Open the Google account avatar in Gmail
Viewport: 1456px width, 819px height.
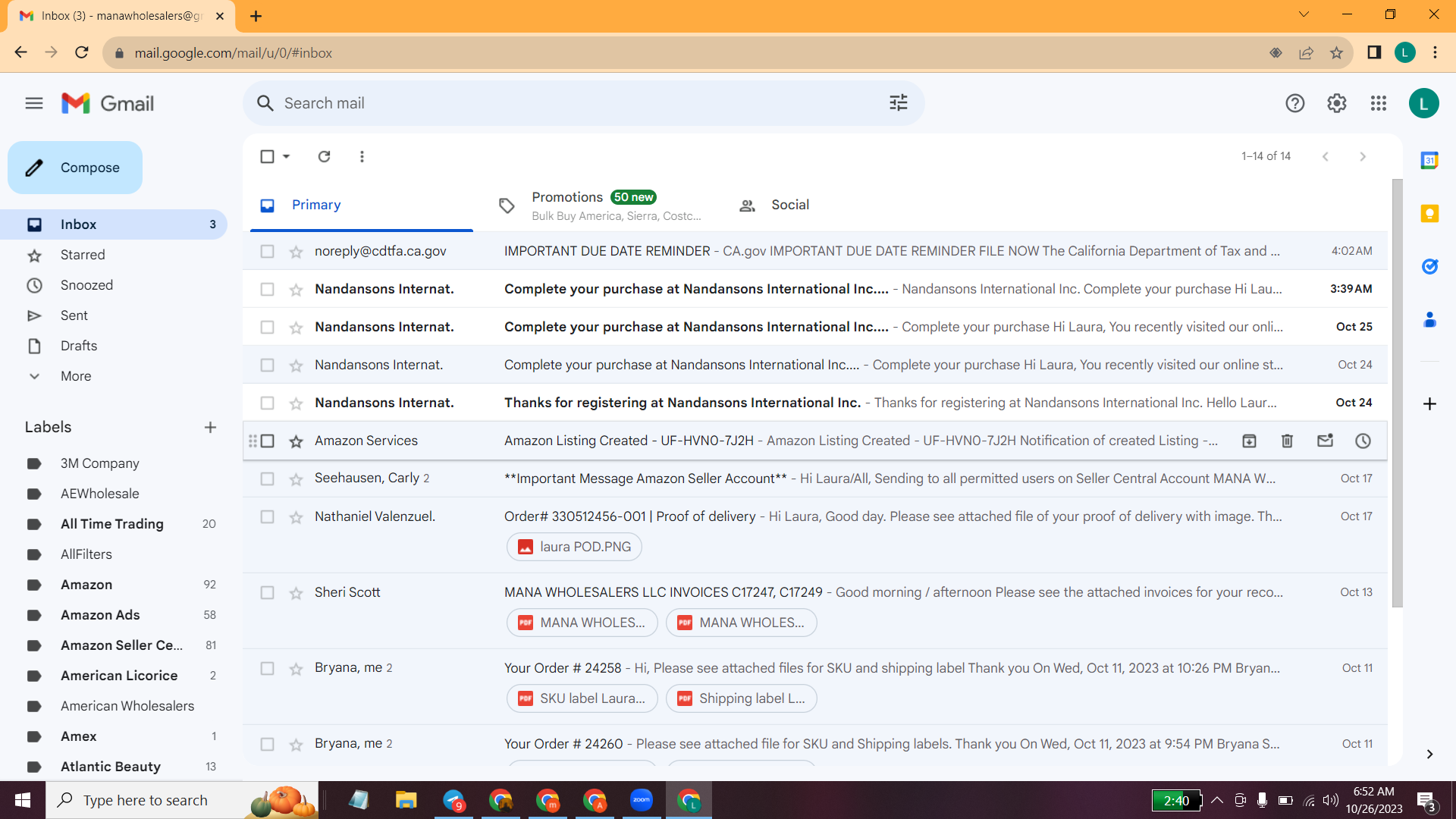click(1423, 103)
